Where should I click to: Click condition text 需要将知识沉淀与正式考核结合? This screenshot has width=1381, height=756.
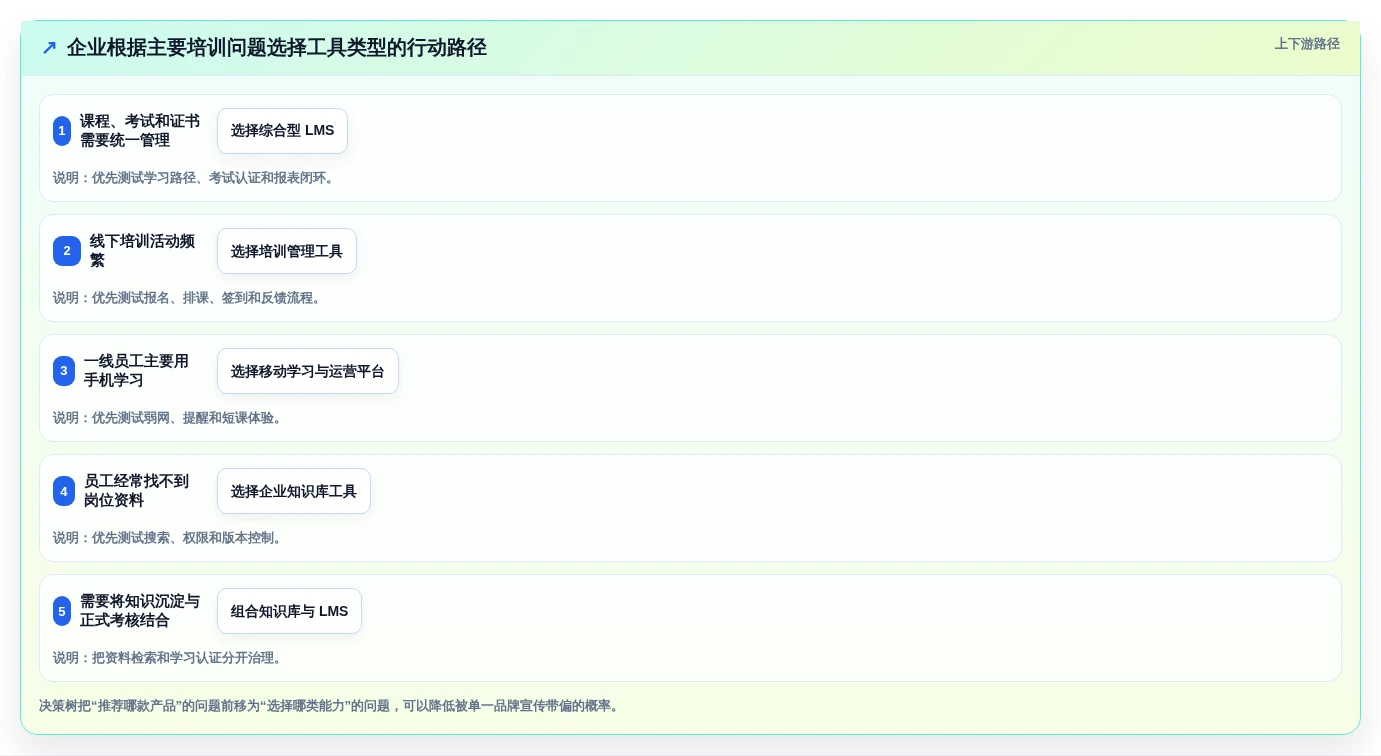140,611
